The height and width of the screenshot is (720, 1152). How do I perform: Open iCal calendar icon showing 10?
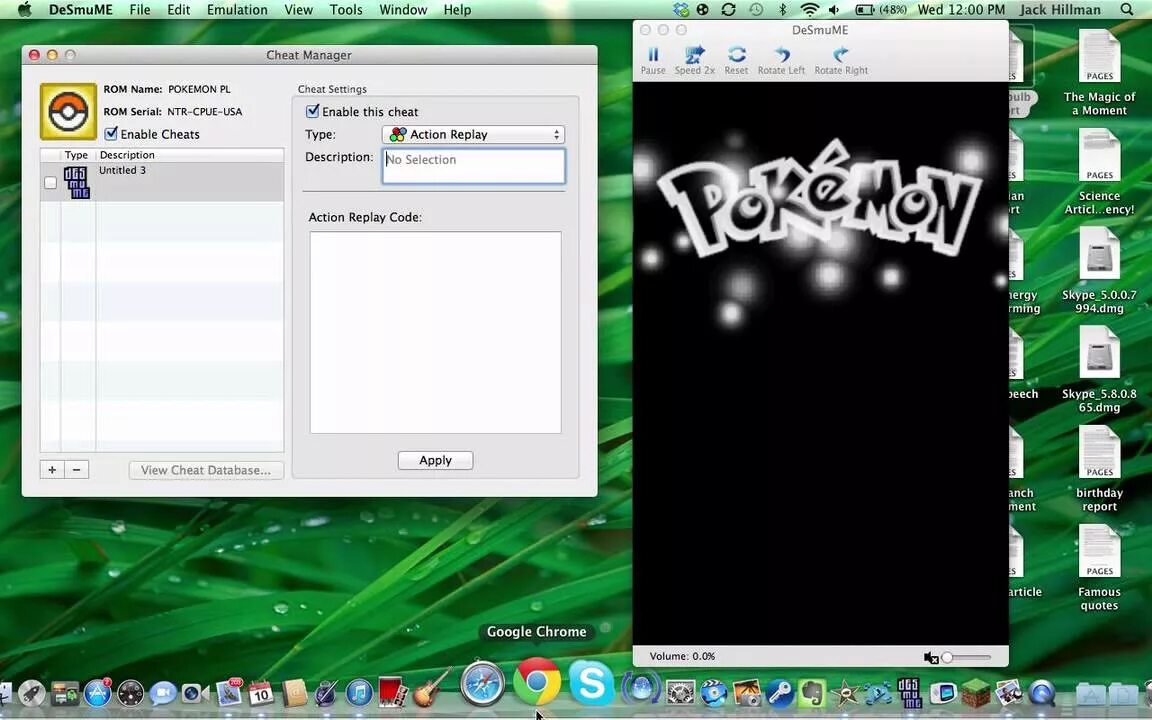[261, 693]
